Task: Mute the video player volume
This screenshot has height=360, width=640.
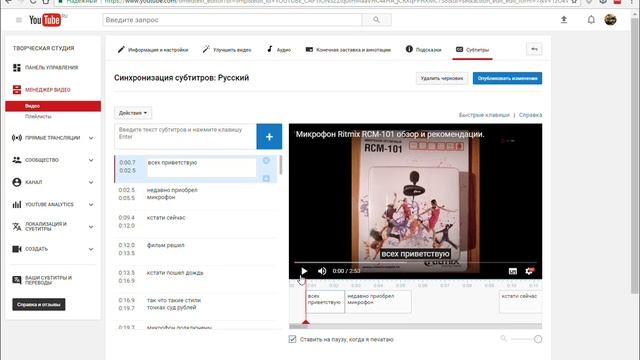Action: (x=322, y=271)
